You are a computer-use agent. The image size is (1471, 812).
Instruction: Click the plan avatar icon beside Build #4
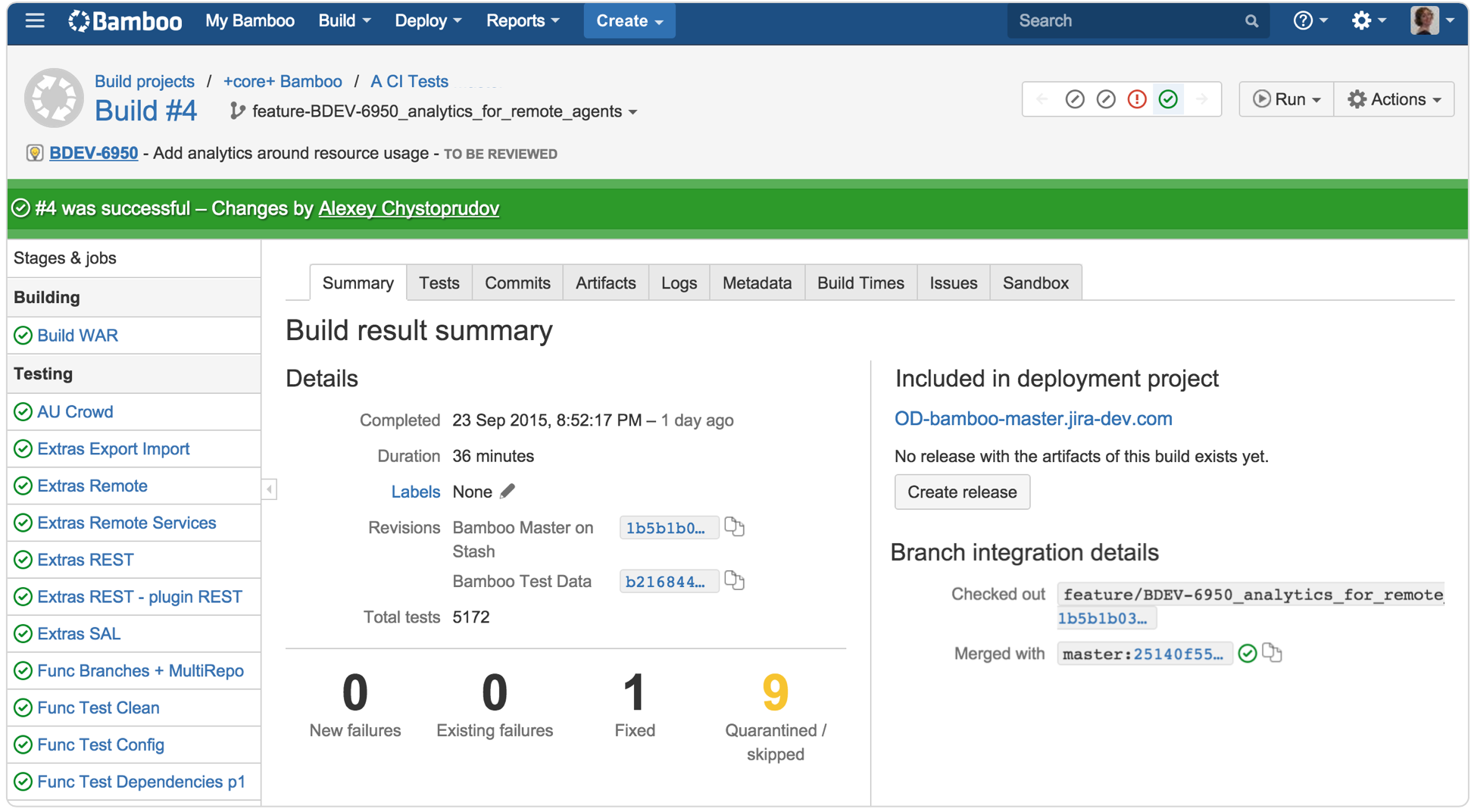click(53, 98)
